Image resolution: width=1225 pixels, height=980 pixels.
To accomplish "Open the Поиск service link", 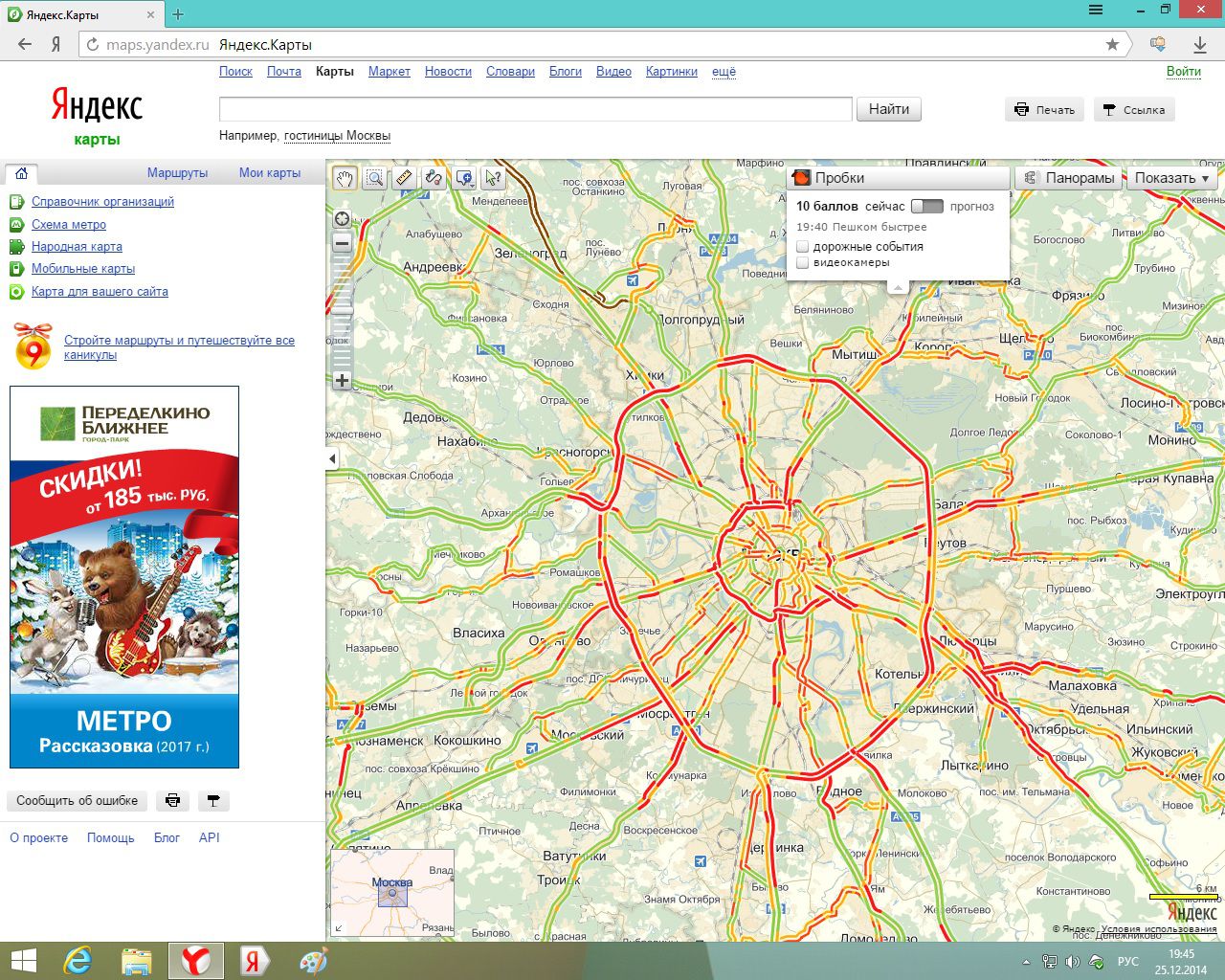I will [235, 72].
